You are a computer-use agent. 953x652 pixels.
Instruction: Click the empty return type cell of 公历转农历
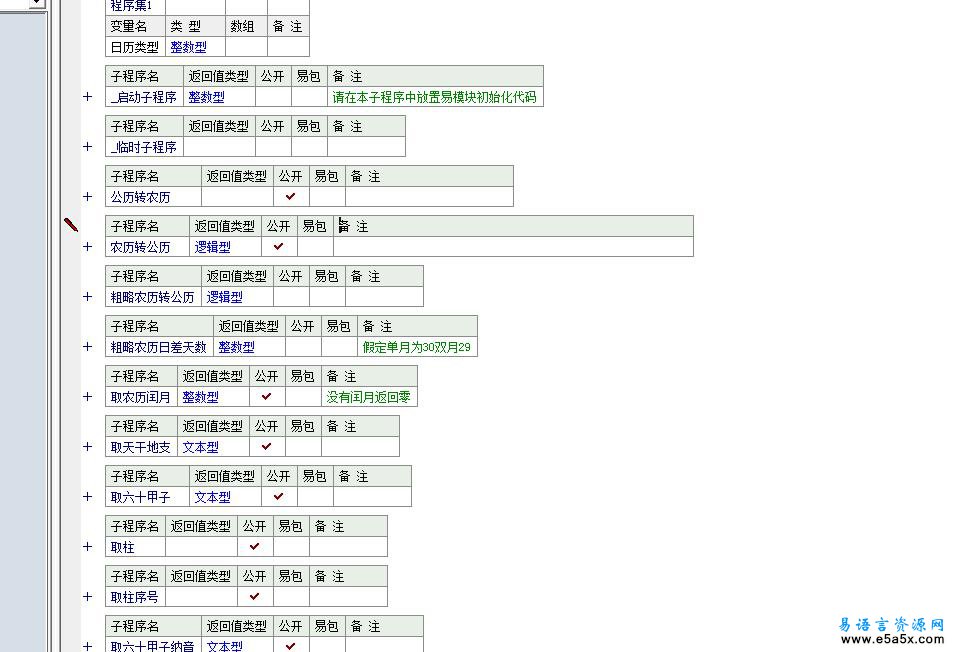tap(238, 197)
